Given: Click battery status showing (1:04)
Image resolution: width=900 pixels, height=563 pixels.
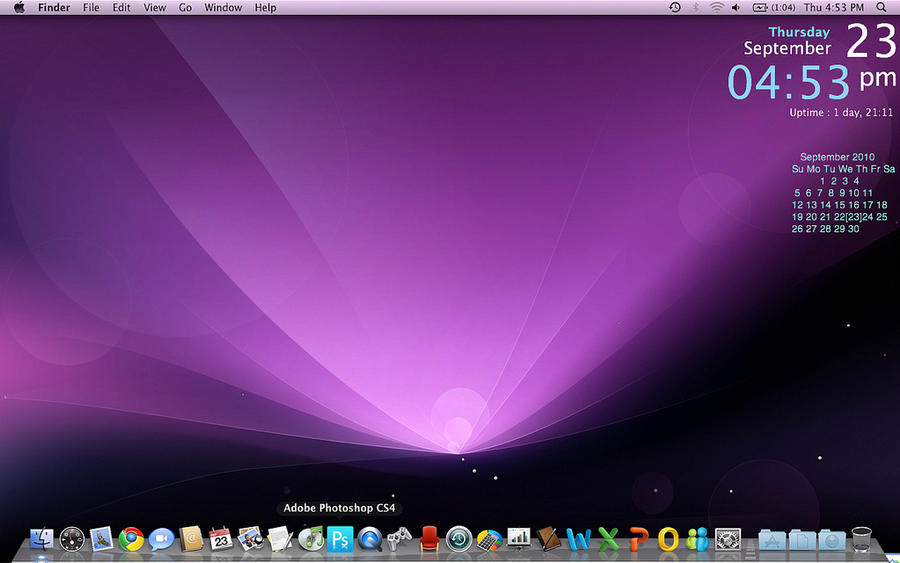Looking at the screenshot, I should point(773,7).
